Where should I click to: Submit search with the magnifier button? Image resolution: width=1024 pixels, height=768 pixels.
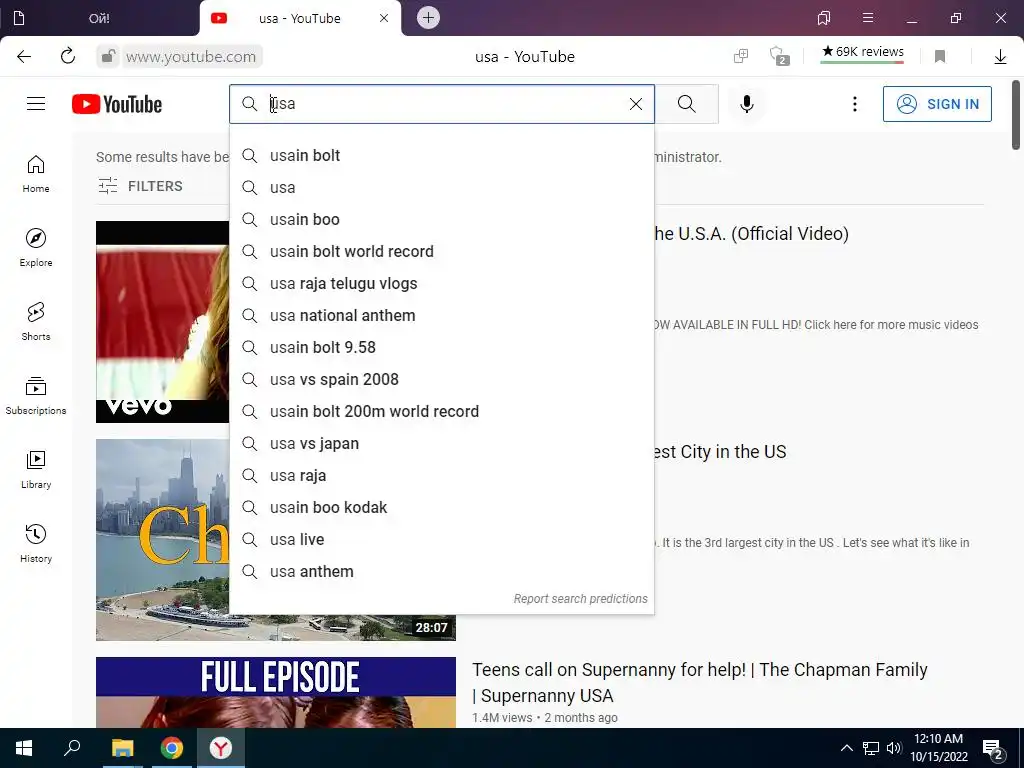[x=686, y=104]
